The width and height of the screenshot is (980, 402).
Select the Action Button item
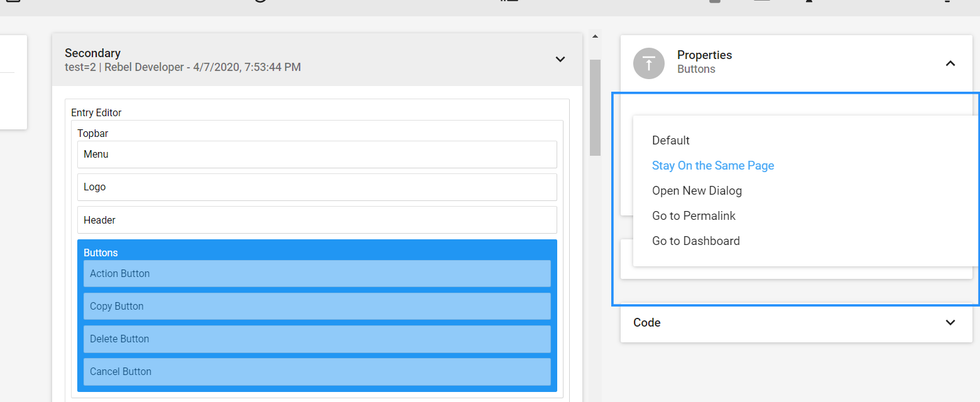(316, 274)
